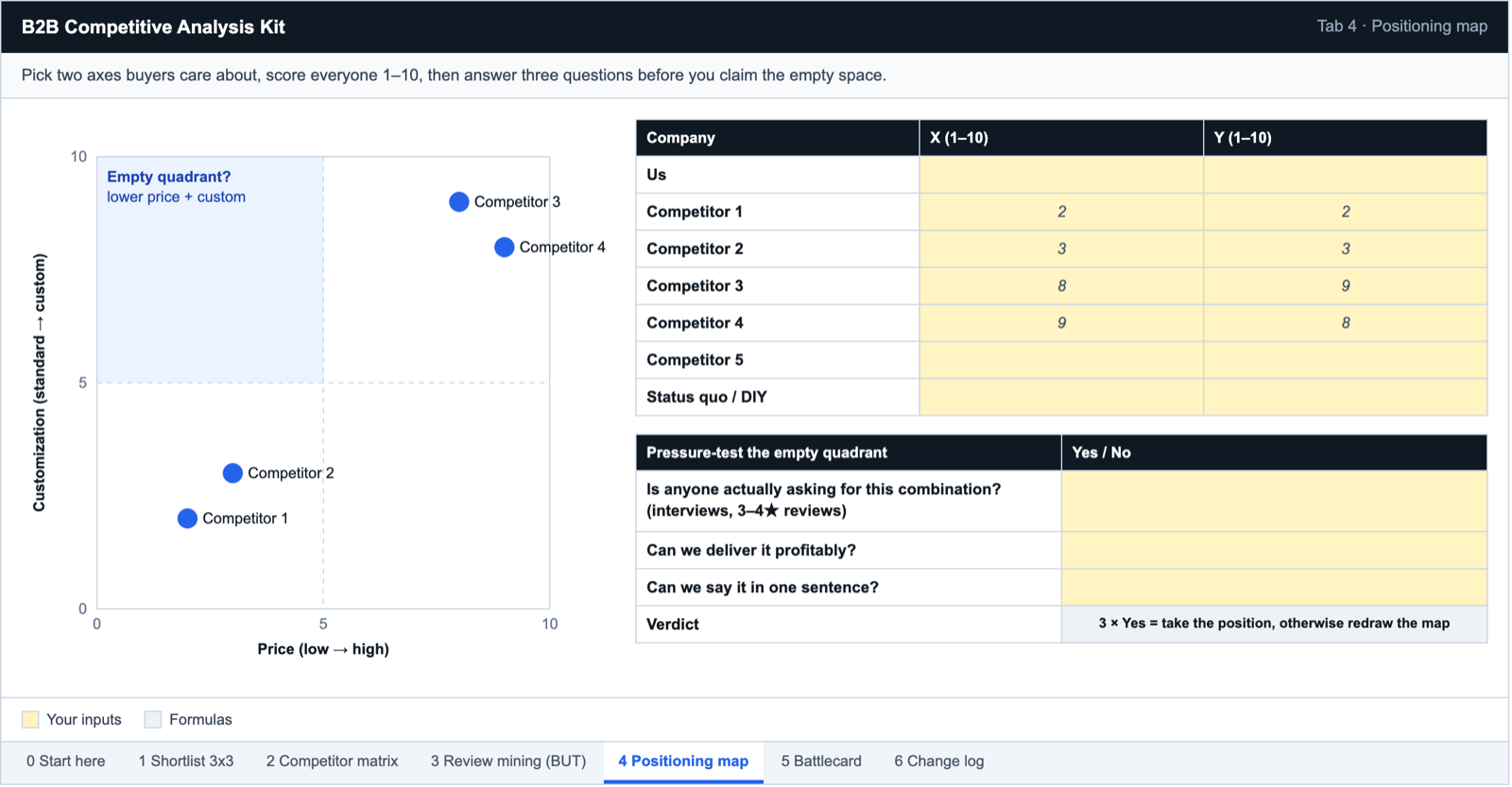Click the 'B2B Competitive Analysis Kit' title
This screenshot has width=1512, height=787.
153,26
